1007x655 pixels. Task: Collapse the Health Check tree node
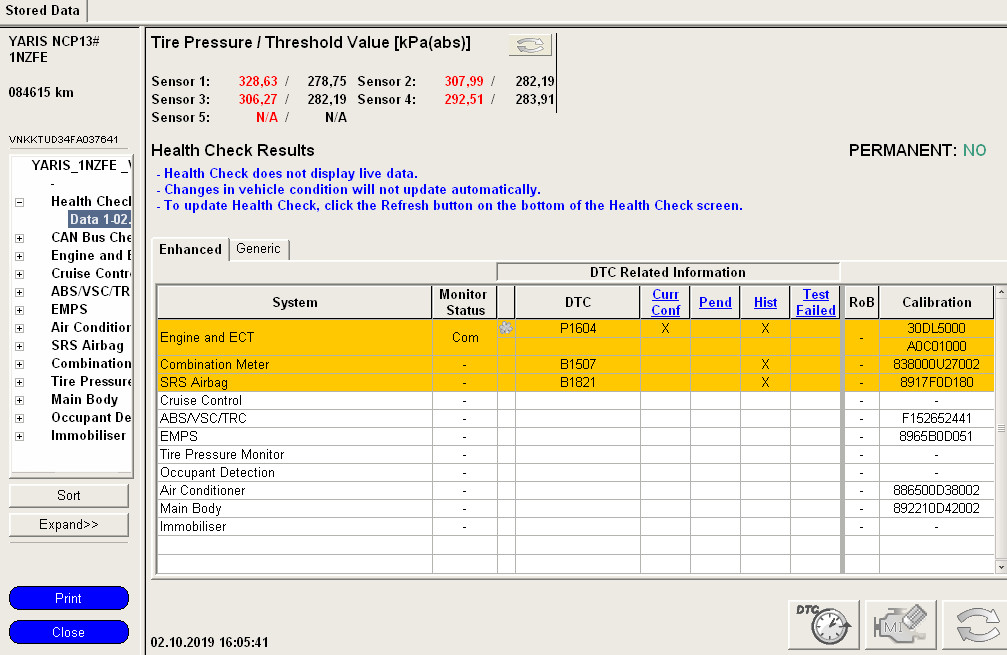(x=20, y=202)
